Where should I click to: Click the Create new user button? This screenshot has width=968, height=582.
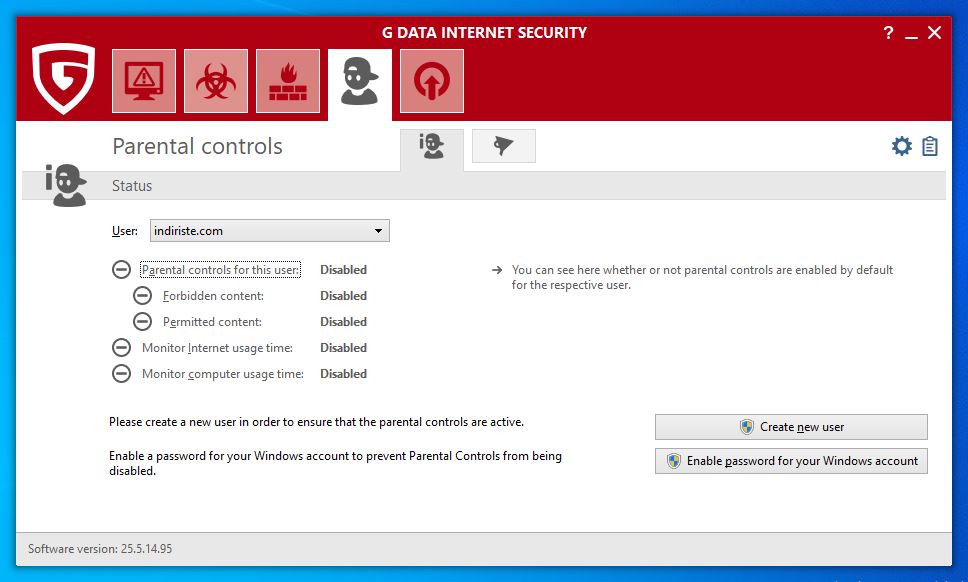point(791,426)
